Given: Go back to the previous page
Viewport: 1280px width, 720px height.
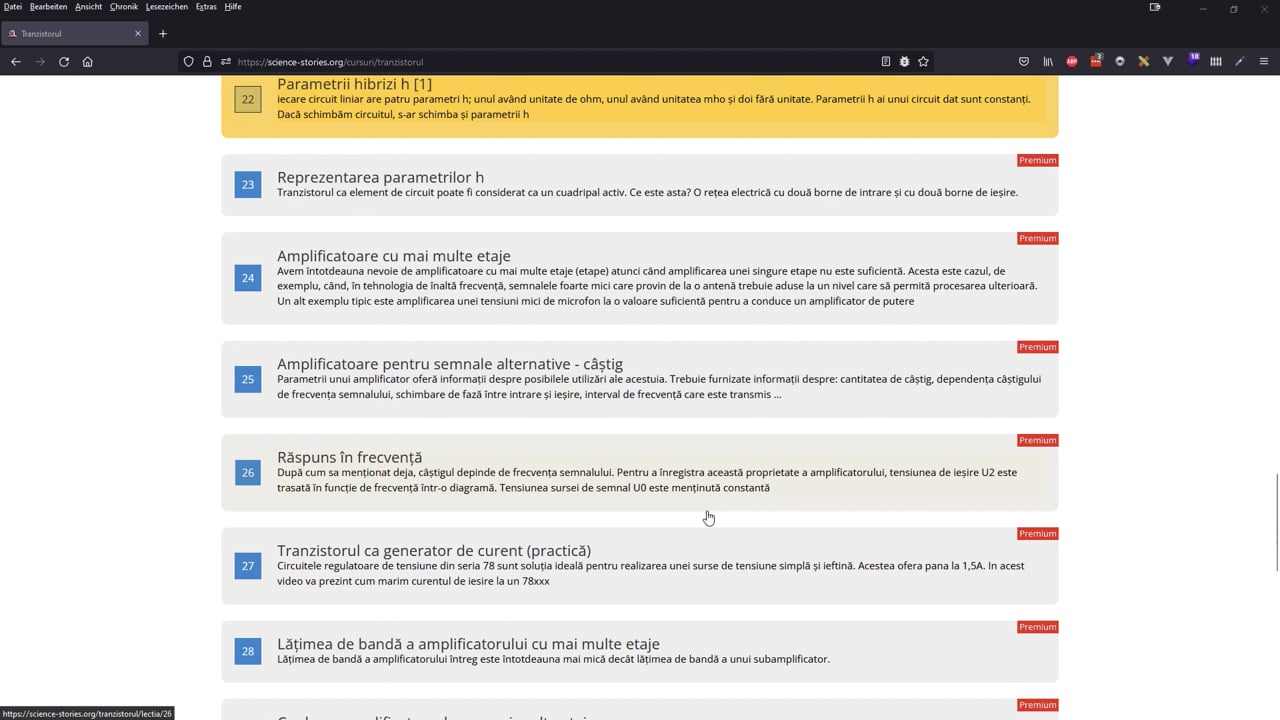Looking at the screenshot, I should [x=15, y=61].
